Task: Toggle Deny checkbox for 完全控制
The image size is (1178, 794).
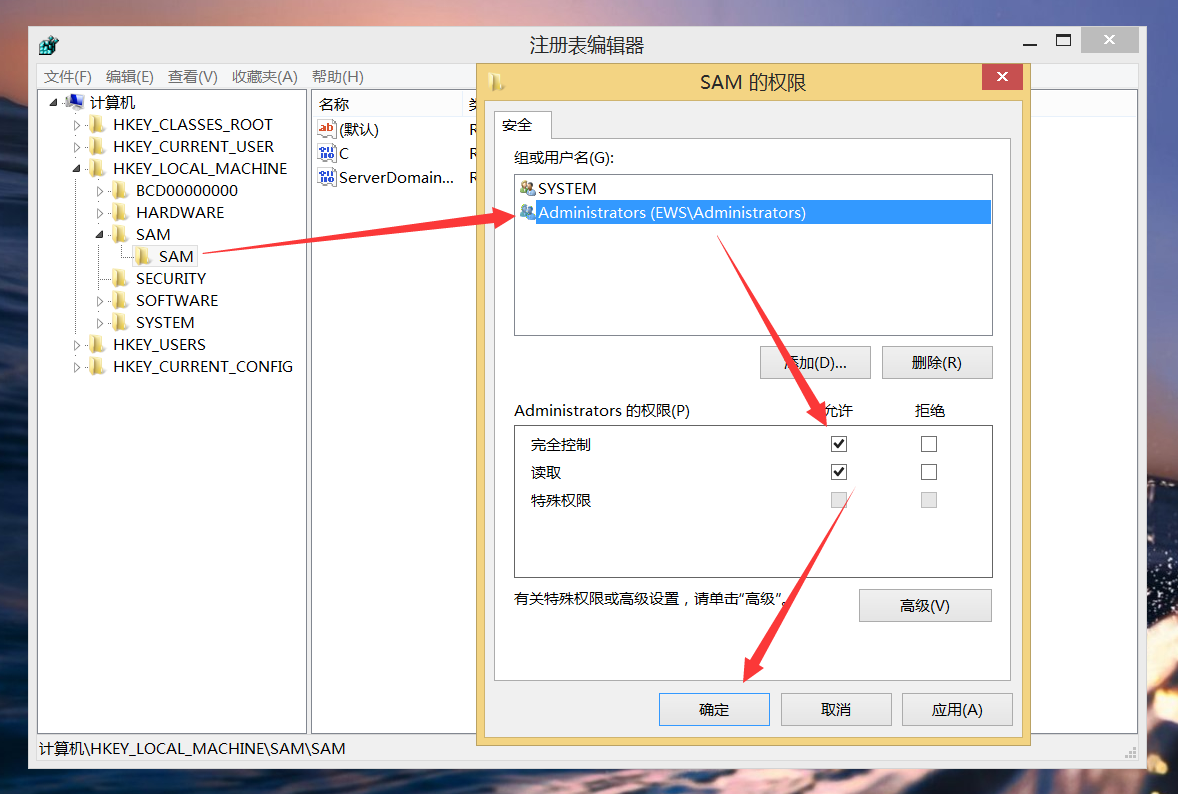Action: pyautogui.click(x=929, y=444)
